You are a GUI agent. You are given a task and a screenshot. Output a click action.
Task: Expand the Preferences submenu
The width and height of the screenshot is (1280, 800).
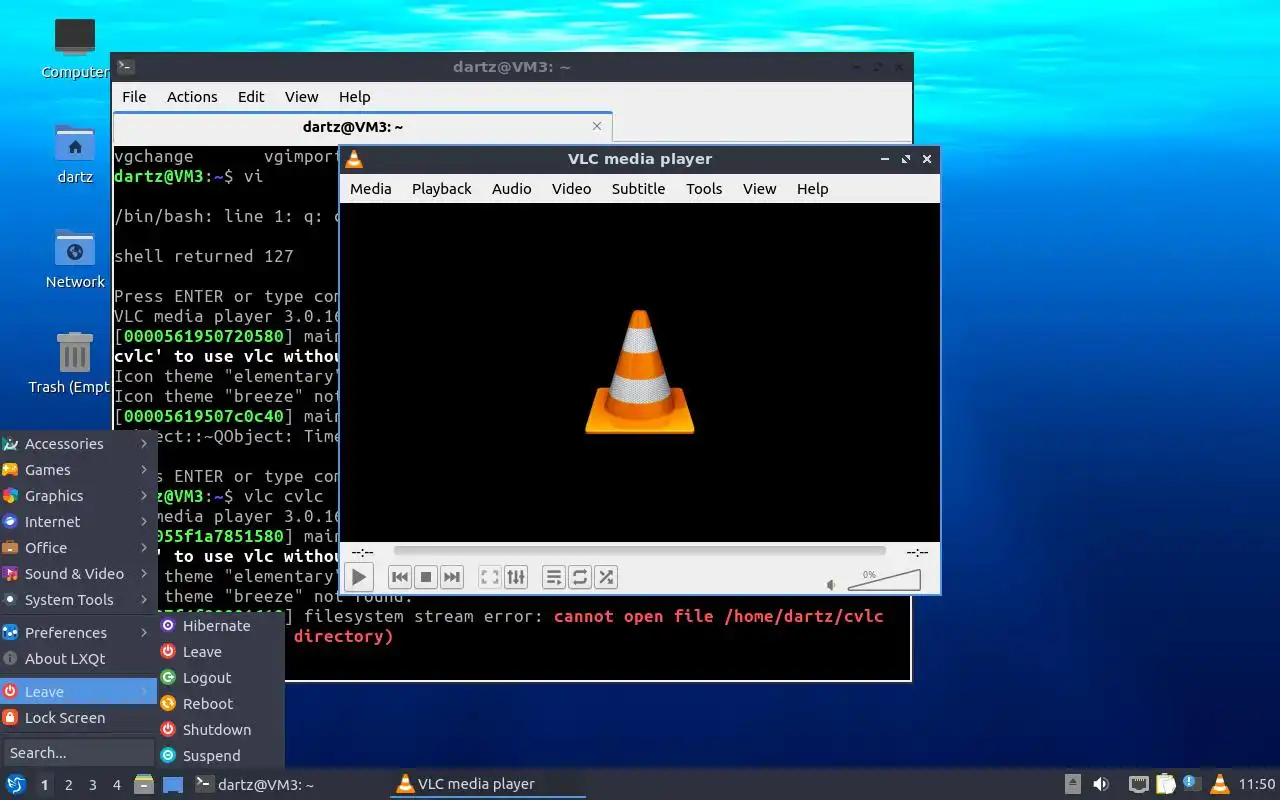point(78,633)
